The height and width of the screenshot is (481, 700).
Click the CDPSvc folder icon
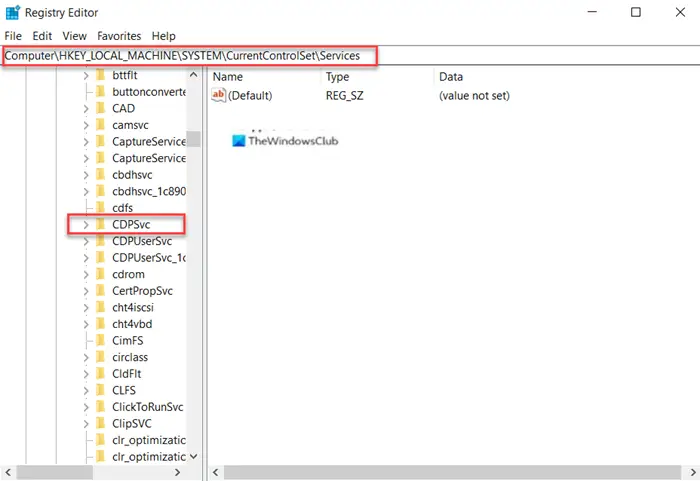point(101,224)
